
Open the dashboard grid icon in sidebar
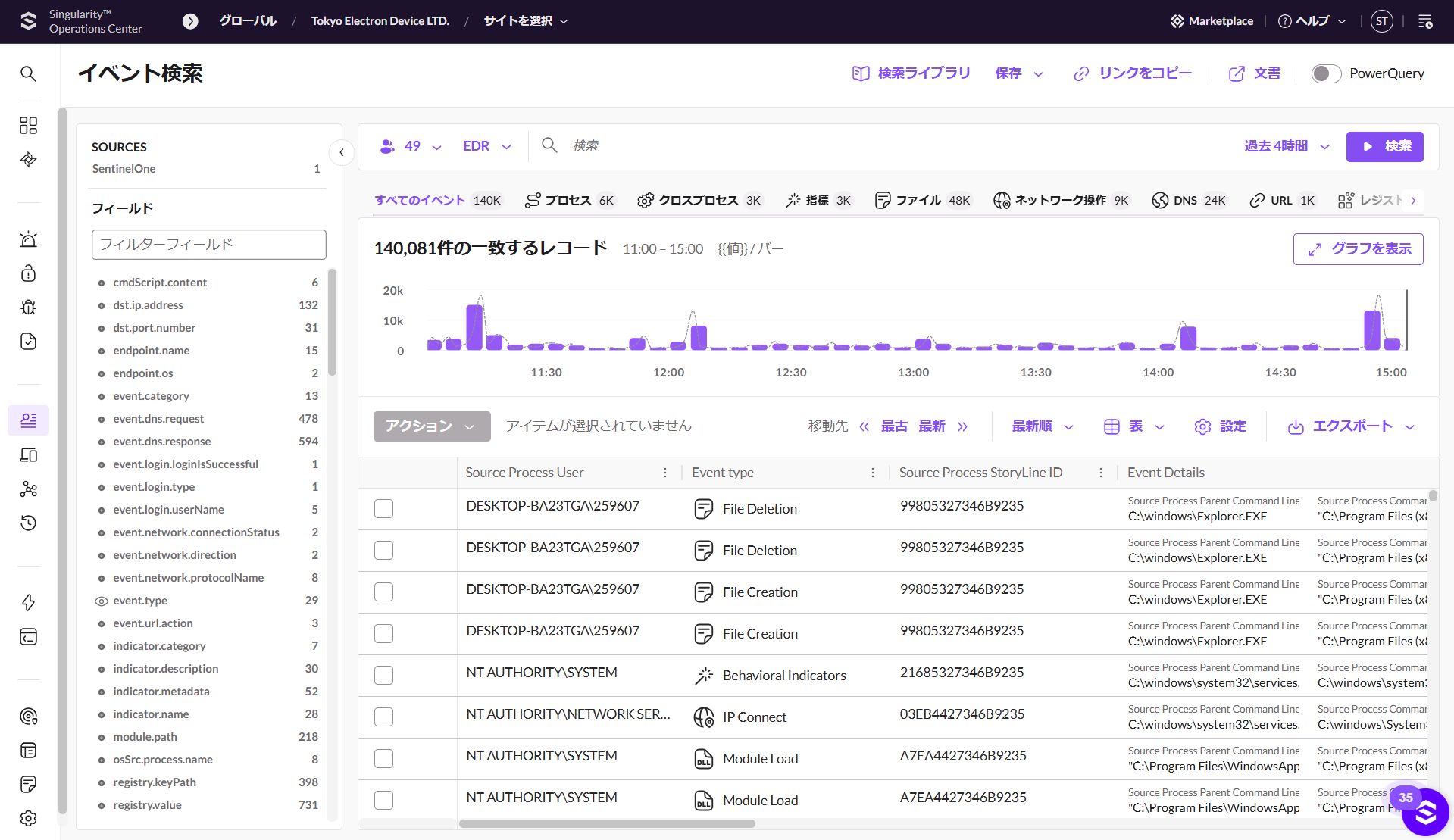point(28,125)
